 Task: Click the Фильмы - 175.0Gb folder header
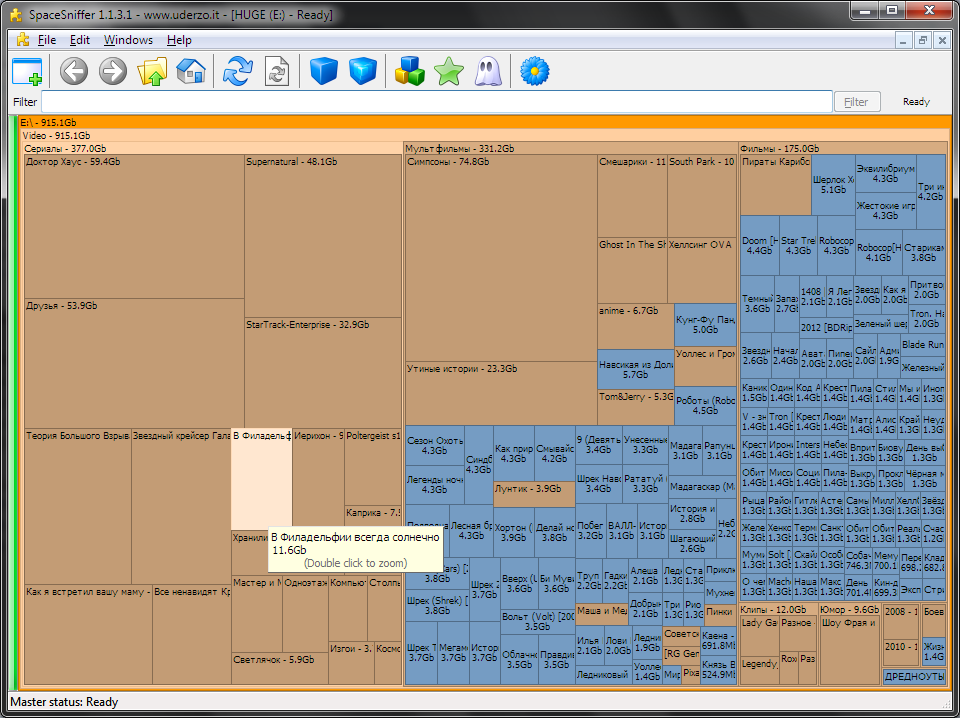pyautogui.click(x=842, y=148)
